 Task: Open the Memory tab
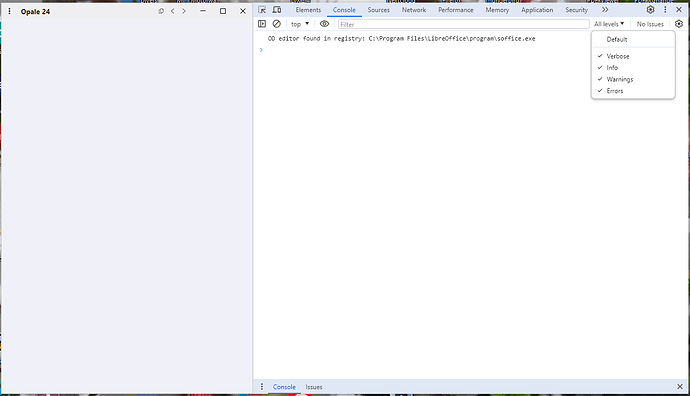pyautogui.click(x=497, y=10)
